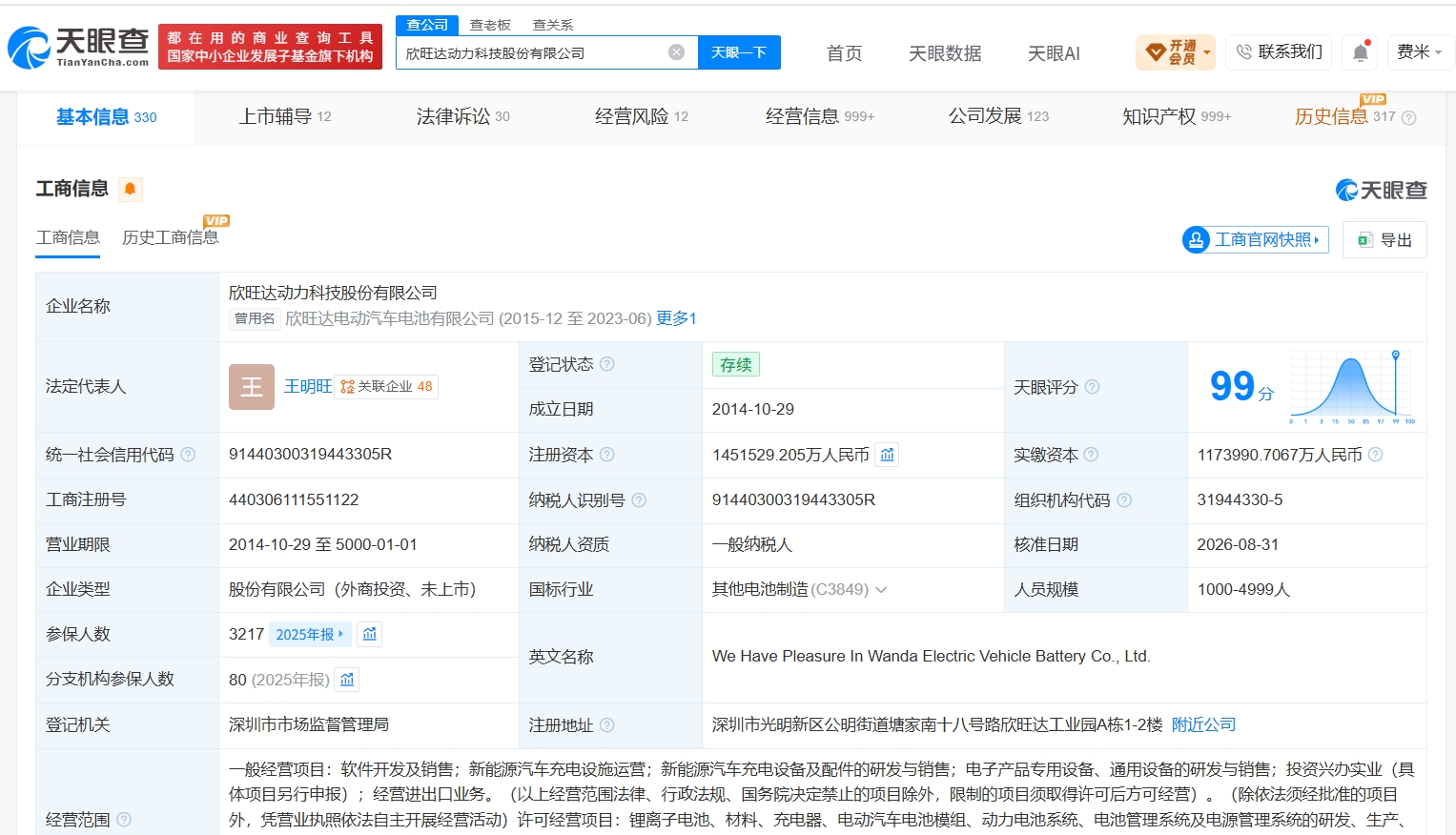Click the 国家中小企业发展子基金旗下机构 banner
The image size is (1456, 835).
click(x=270, y=47)
